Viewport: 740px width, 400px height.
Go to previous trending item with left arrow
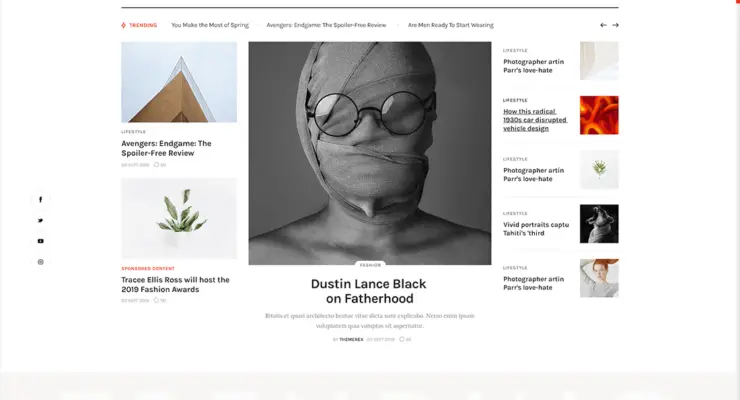click(603, 25)
